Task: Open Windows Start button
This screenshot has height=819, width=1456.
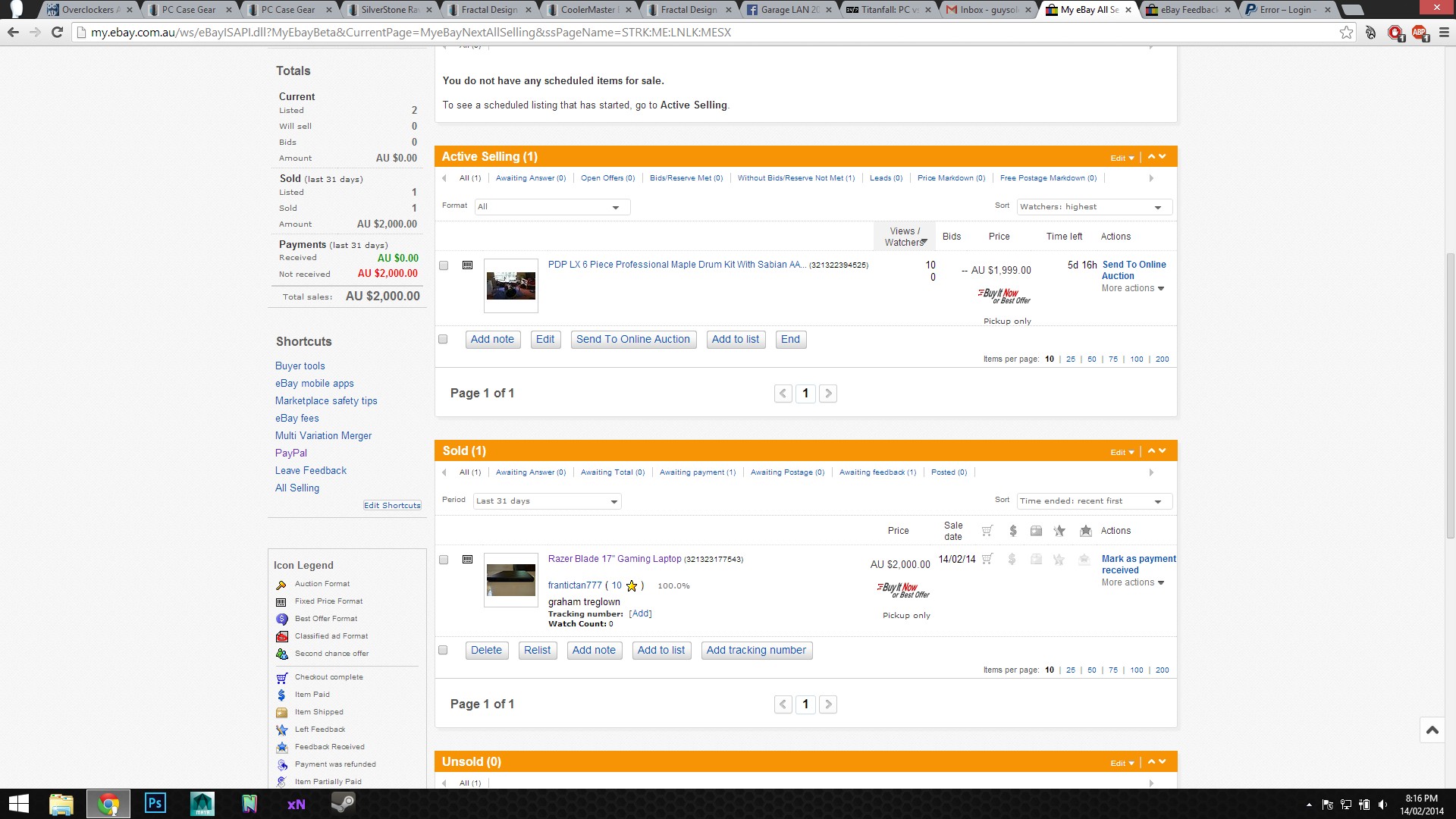Action: point(18,804)
